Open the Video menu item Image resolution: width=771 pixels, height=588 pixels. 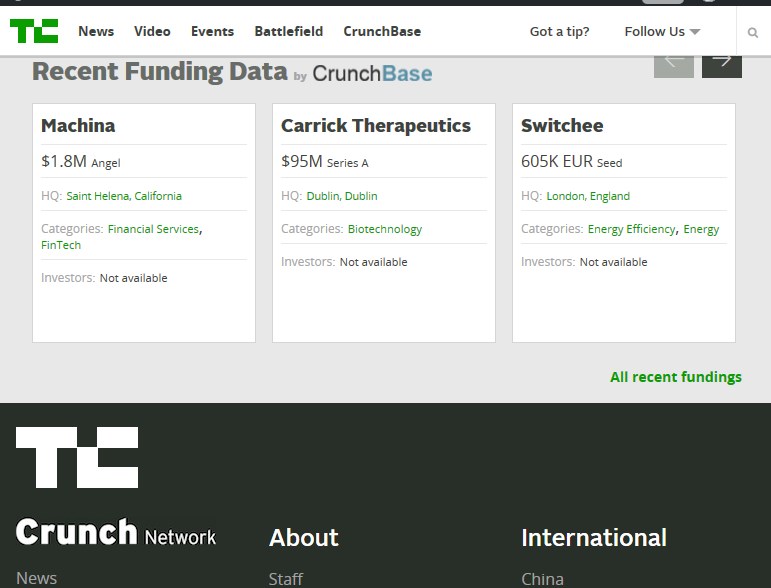(x=152, y=31)
